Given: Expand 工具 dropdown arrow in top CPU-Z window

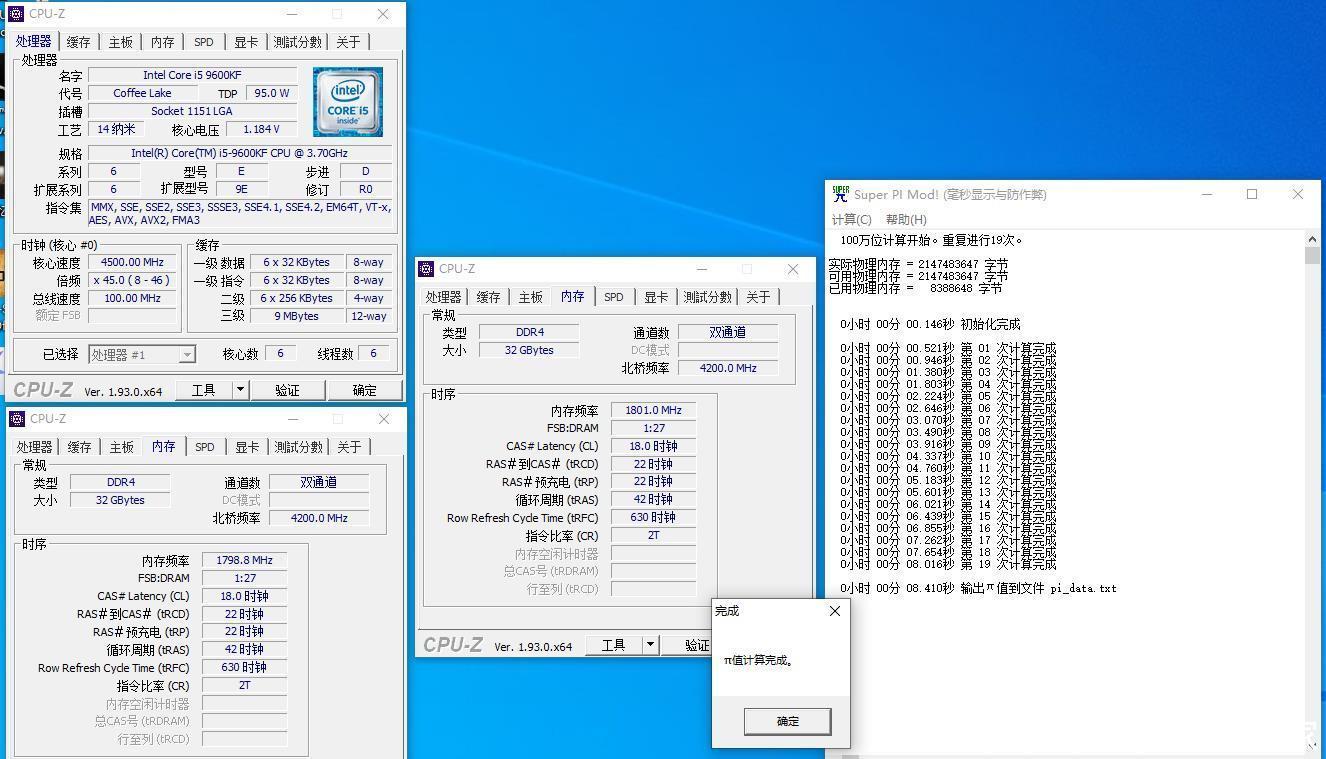Looking at the screenshot, I should (240, 390).
